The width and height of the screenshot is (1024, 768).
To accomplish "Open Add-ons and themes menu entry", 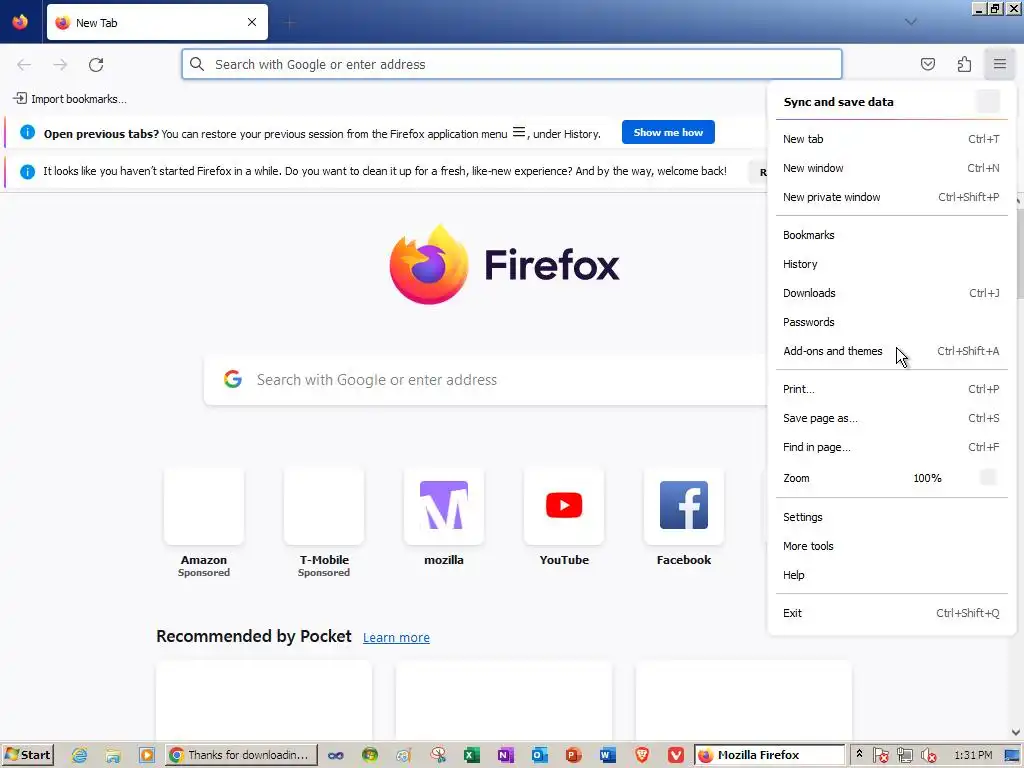I will pyautogui.click(x=891, y=351).
